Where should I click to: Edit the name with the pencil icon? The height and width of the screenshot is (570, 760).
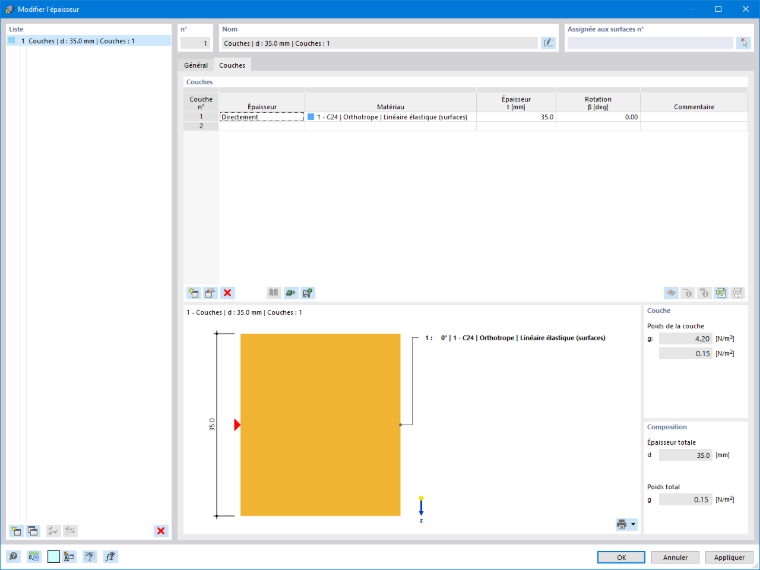click(x=548, y=43)
